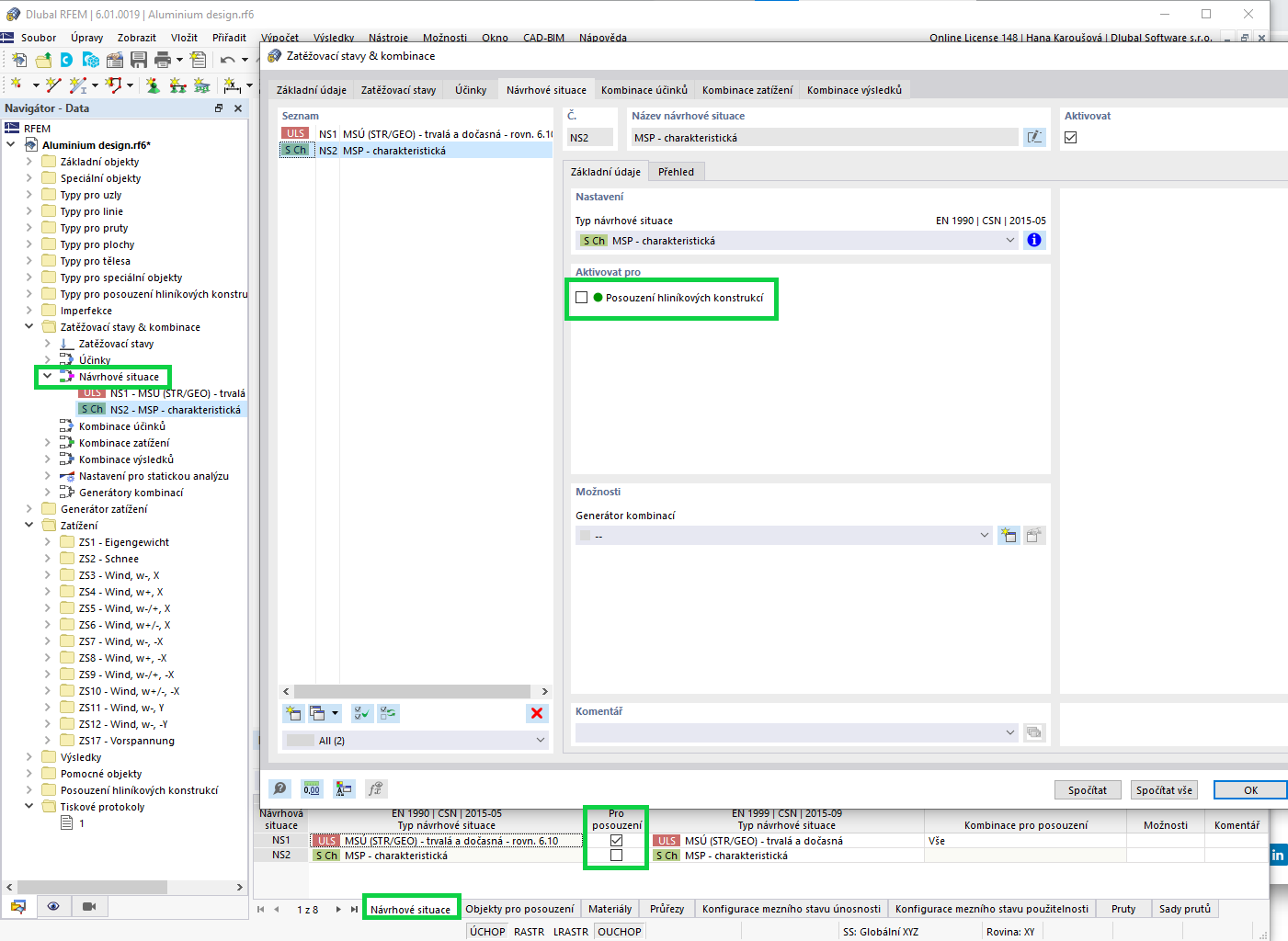
Task: Click the edit name icon beside MSP name
Action: click(x=1034, y=137)
